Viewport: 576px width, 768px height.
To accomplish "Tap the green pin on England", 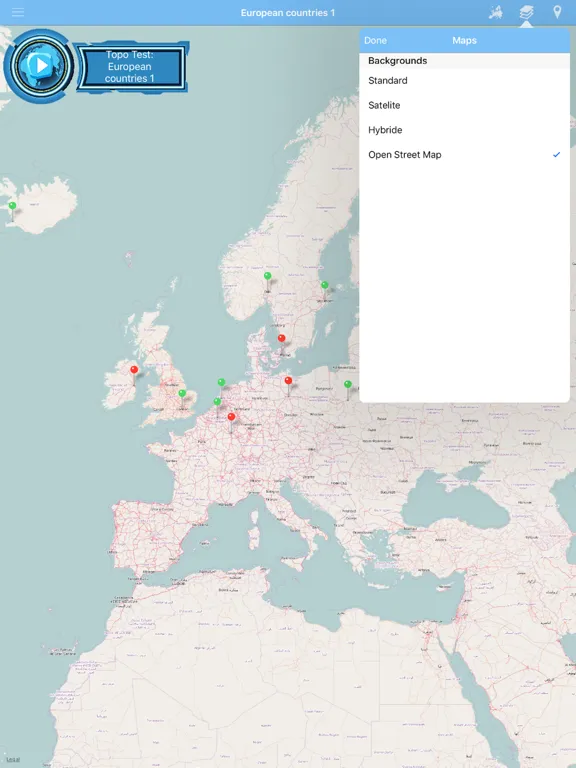I will tap(182, 393).
